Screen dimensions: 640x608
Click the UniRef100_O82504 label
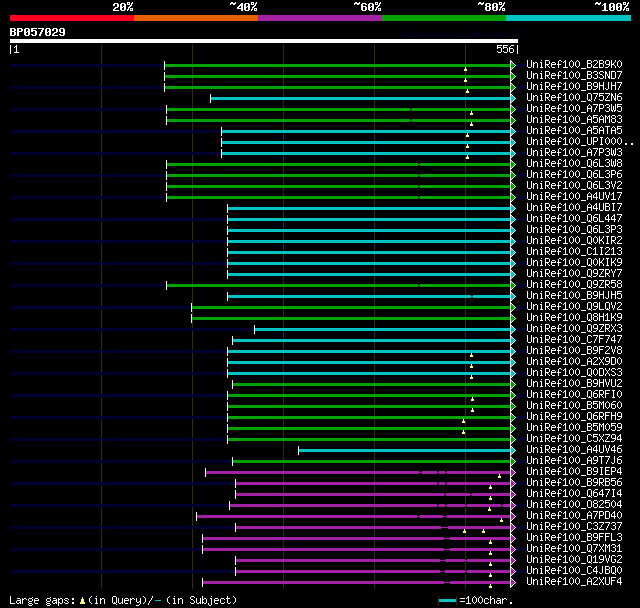[x=574, y=505]
